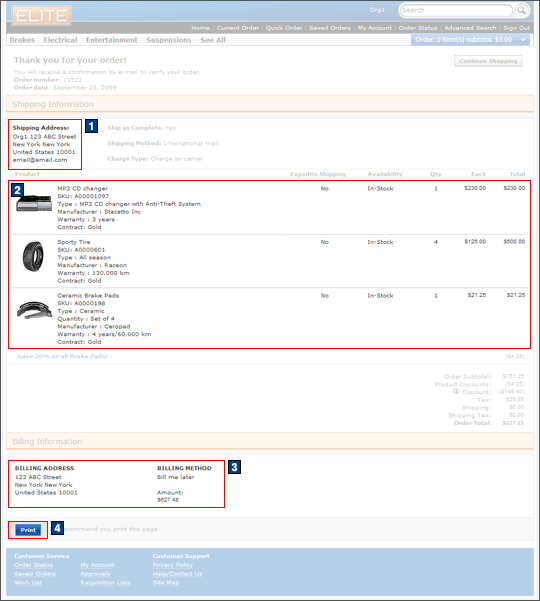This screenshot has height=601, width=540.
Task: Click footer Help/Contact Us link
Action: pyautogui.click(x=177, y=574)
